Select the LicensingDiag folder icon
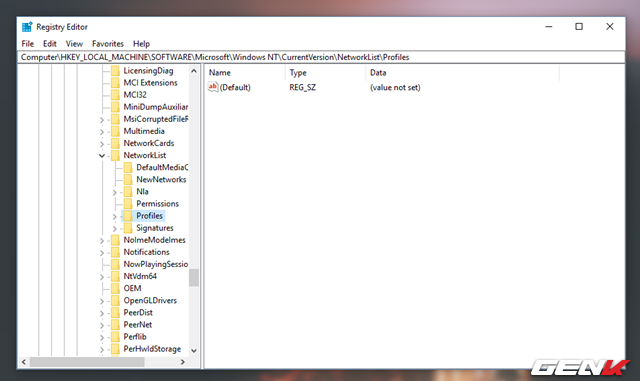This screenshot has height=381, width=640. [x=116, y=71]
